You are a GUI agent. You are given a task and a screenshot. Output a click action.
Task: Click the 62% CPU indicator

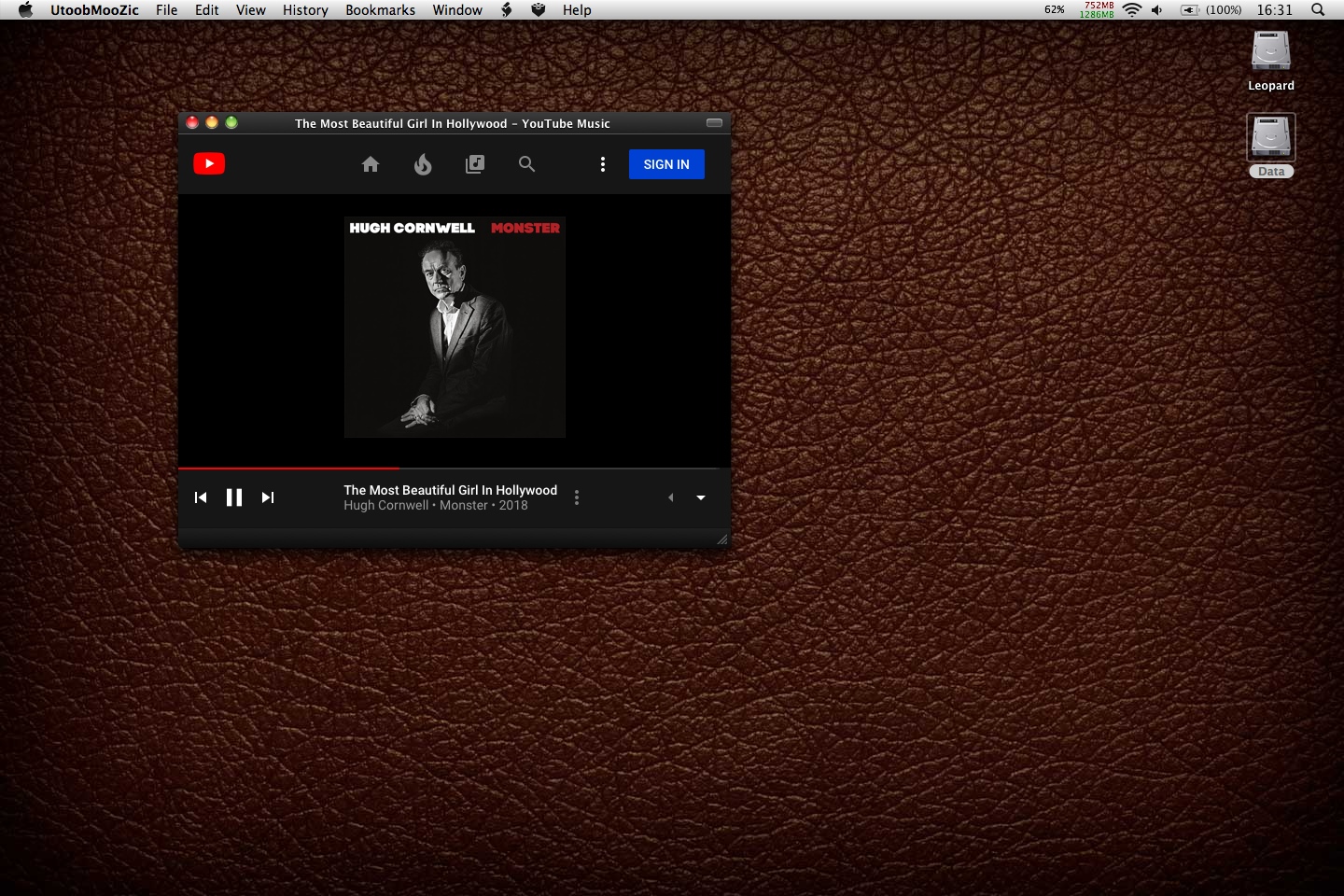coord(1055,9)
